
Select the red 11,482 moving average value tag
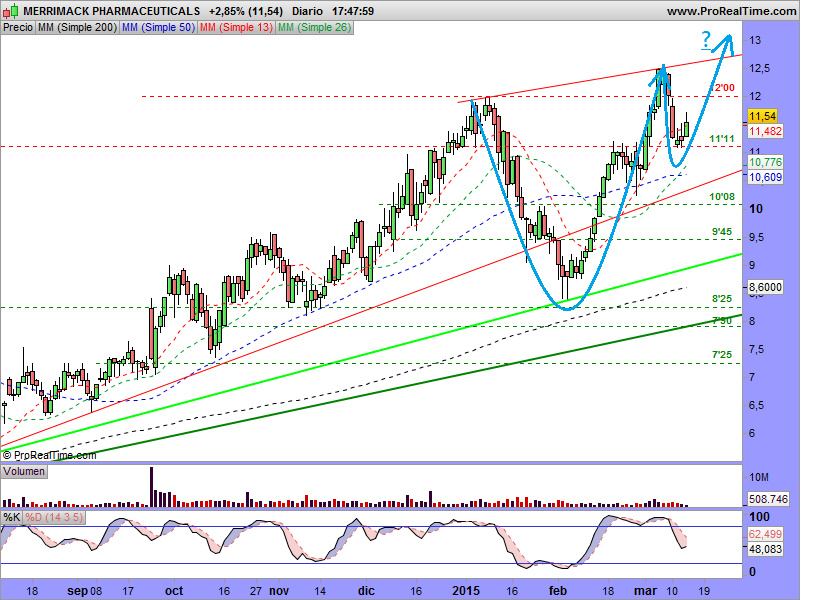coord(765,131)
